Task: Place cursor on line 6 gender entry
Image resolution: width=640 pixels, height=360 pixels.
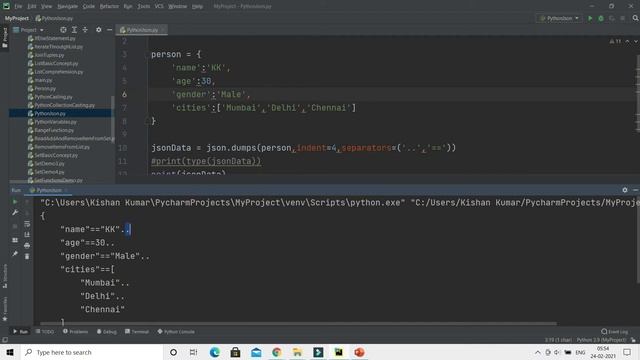Action: [x=211, y=94]
